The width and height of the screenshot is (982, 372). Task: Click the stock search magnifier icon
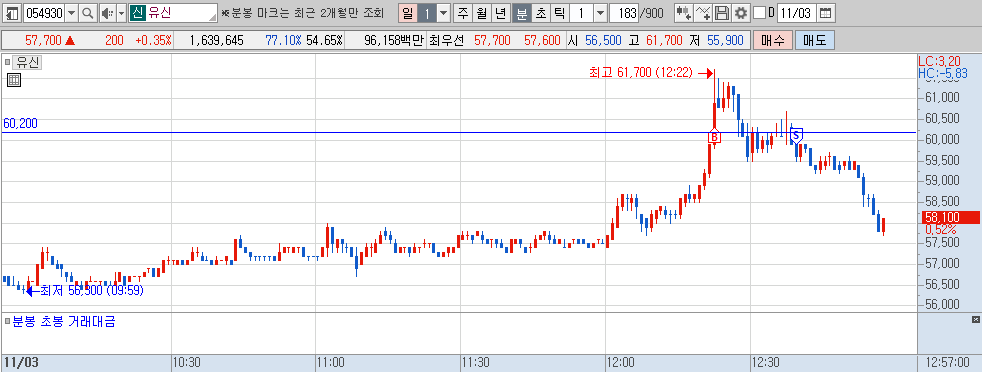(88, 13)
